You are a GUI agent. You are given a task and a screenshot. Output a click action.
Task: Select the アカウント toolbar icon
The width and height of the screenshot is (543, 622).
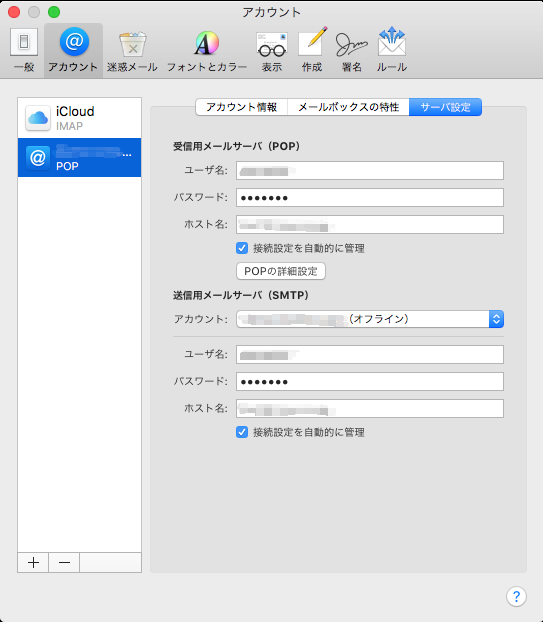click(x=73, y=50)
